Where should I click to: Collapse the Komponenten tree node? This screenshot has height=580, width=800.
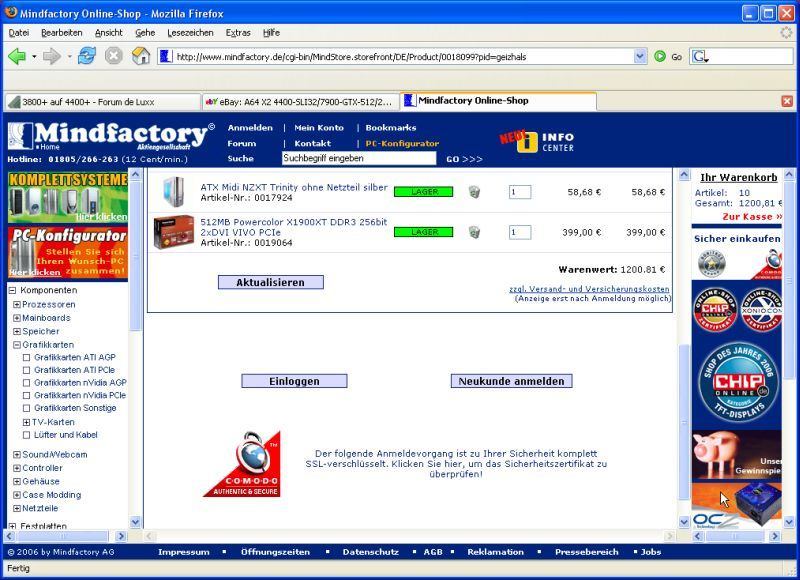[12, 290]
